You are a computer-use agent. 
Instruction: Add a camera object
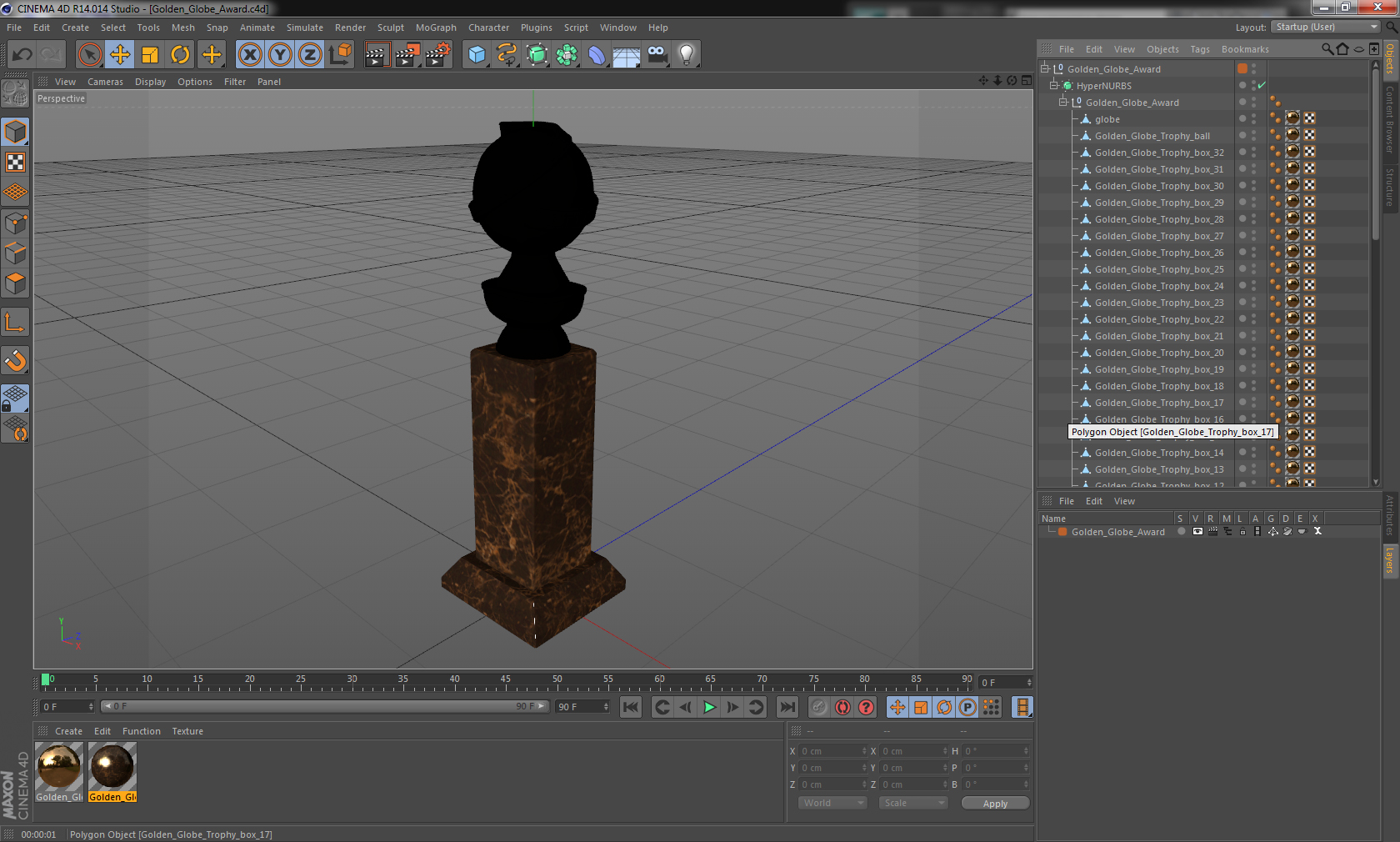click(657, 55)
